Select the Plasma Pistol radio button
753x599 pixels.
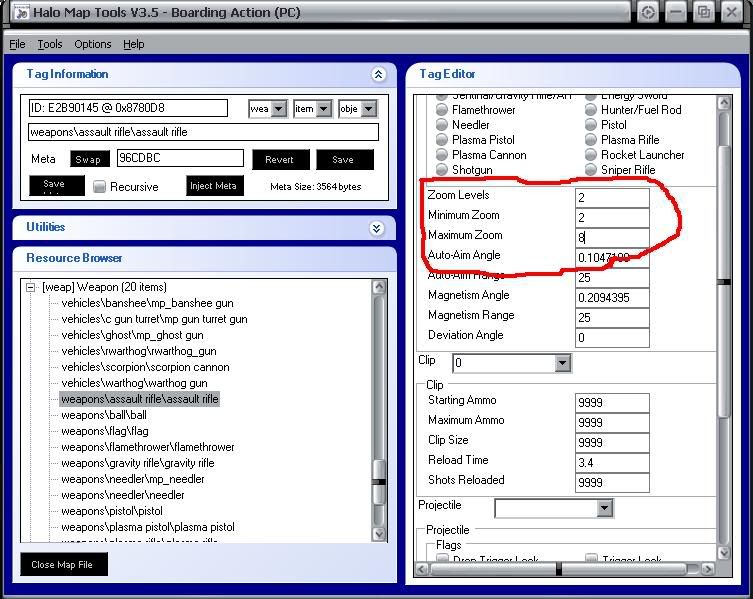point(441,140)
